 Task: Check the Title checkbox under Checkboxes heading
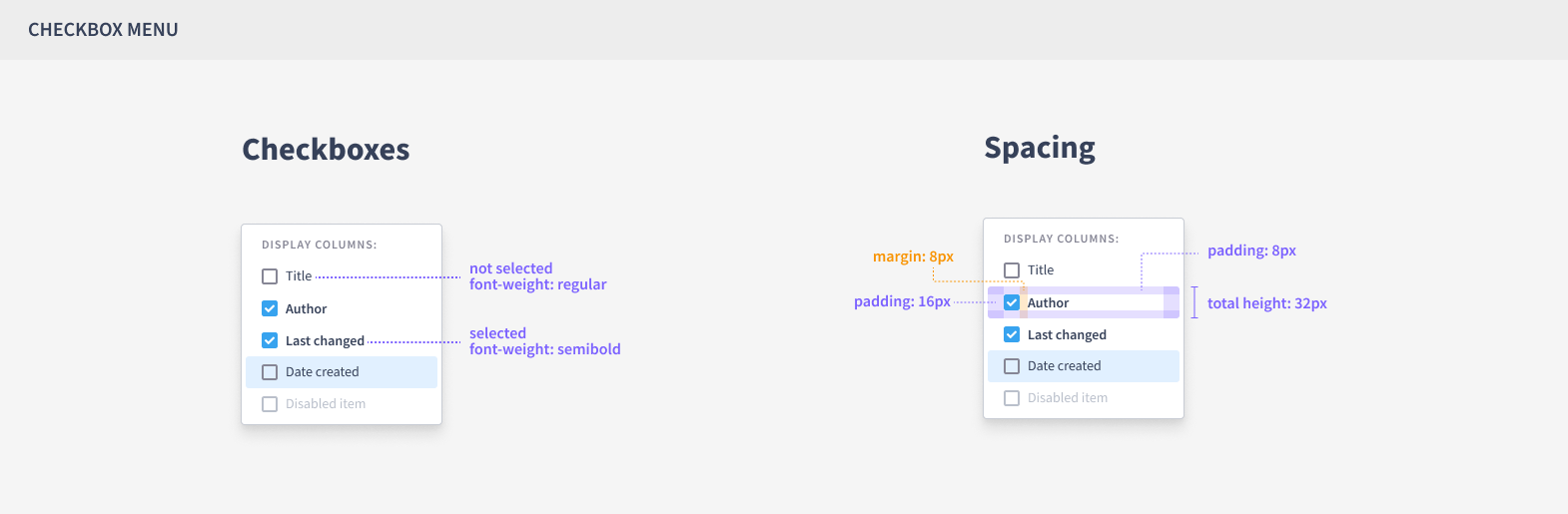[x=270, y=276]
